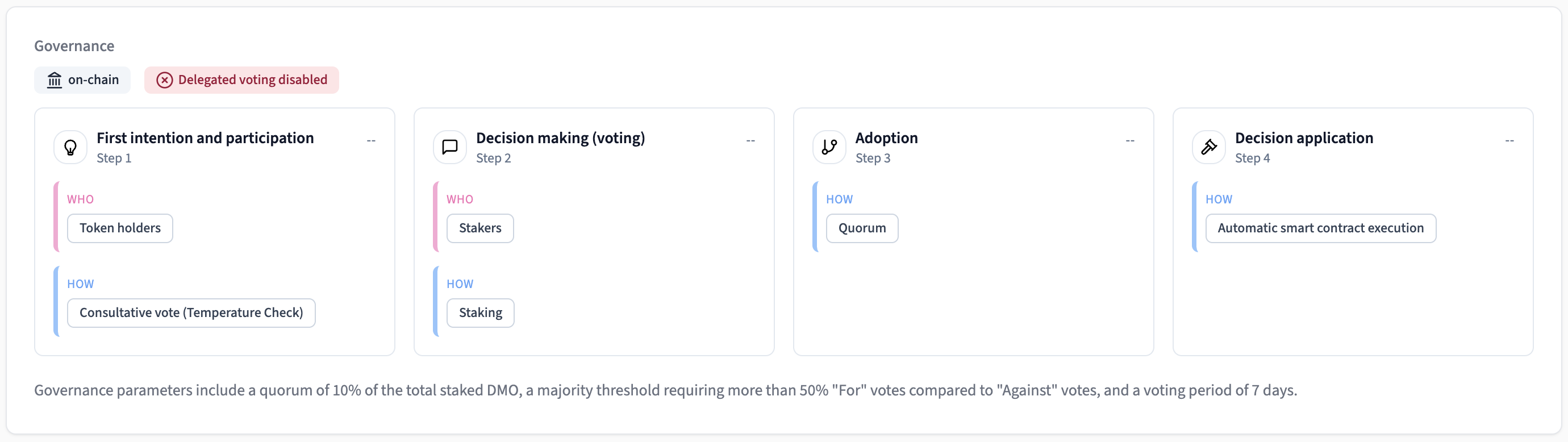This screenshot has width=1568, height=442.
Task: Click the Consultative vote (Temperature Check) button
Action: [x=191, y=312]
